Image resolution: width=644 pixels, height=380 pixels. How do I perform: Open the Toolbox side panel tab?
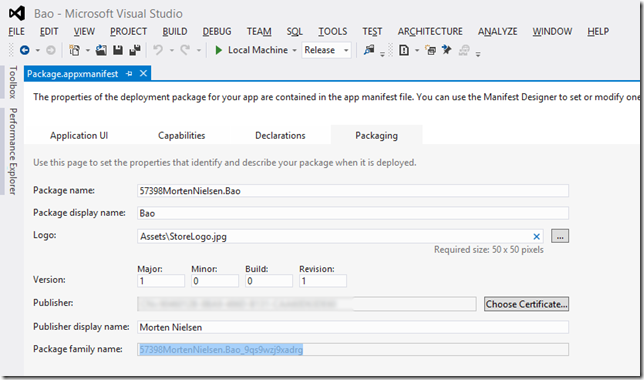point(13,83)
